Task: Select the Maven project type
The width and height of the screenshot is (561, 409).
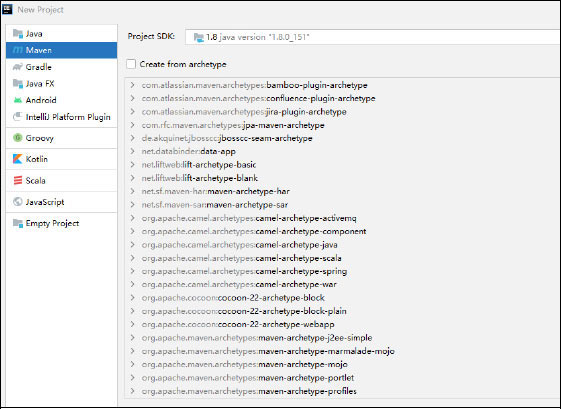Action: pyautogui.click(x=62, y=50)
